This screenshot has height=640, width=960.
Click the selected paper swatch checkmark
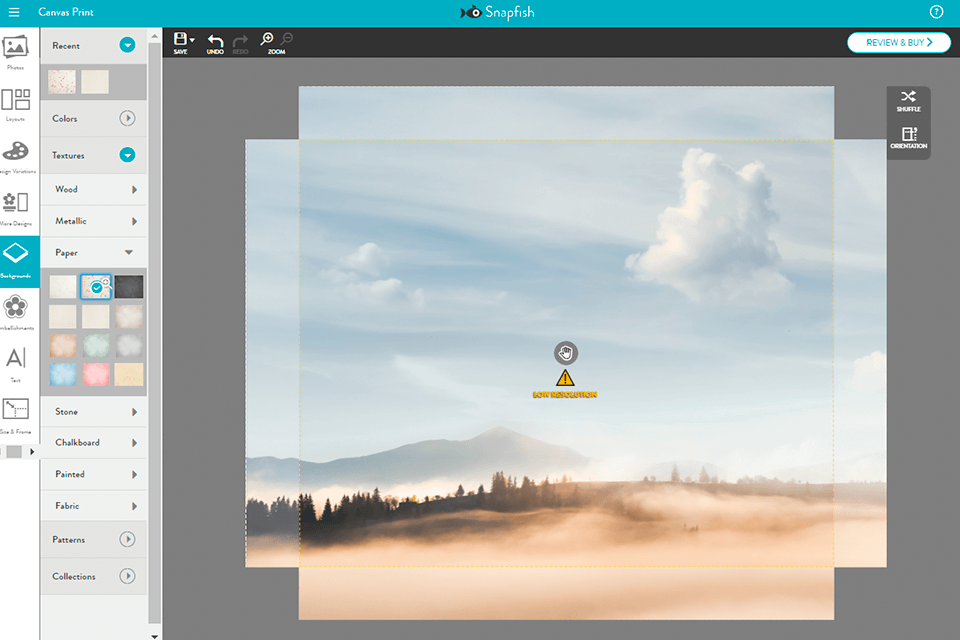pos(96,288)
